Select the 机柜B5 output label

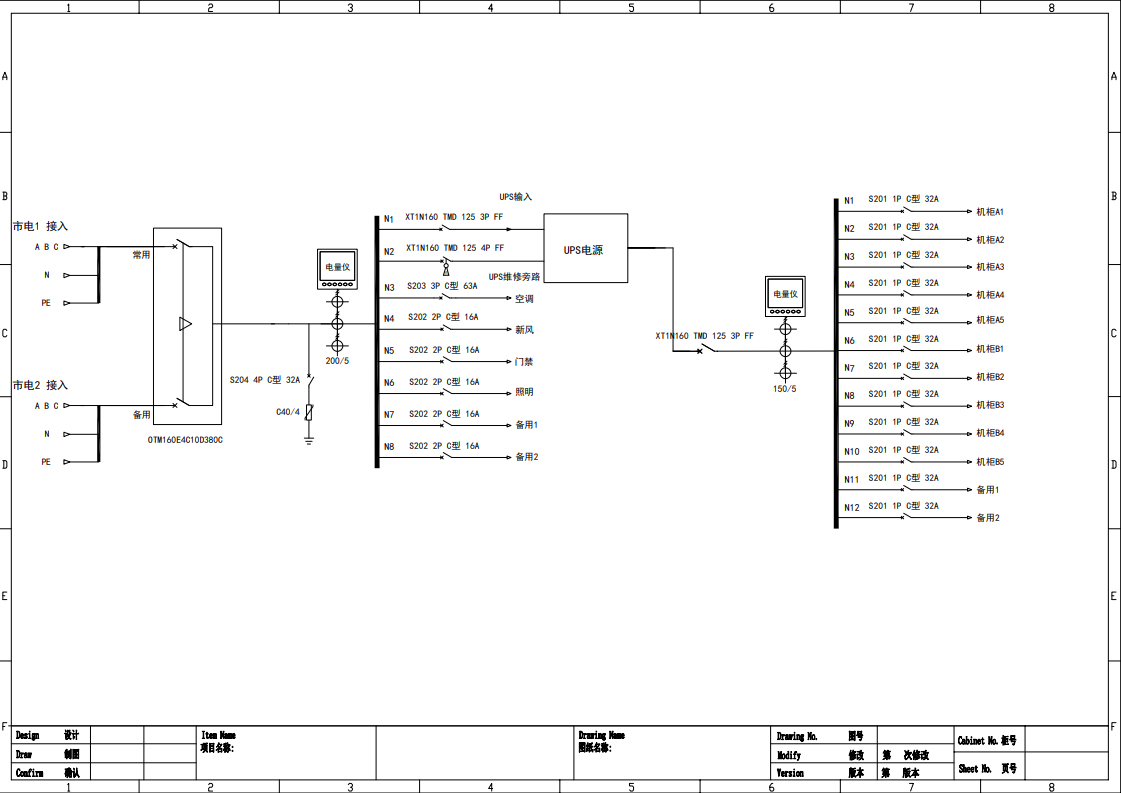coord(989,462)
